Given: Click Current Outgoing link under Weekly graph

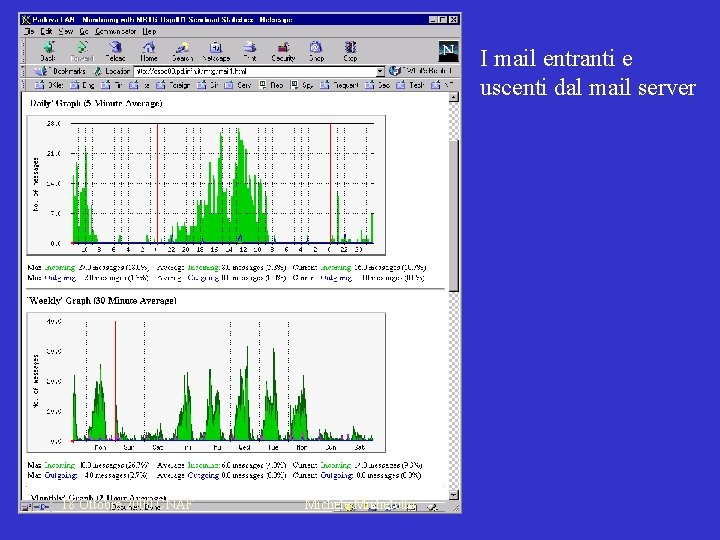Looking at the screenshot, I should pyautogui.click(x=337, y=476).
